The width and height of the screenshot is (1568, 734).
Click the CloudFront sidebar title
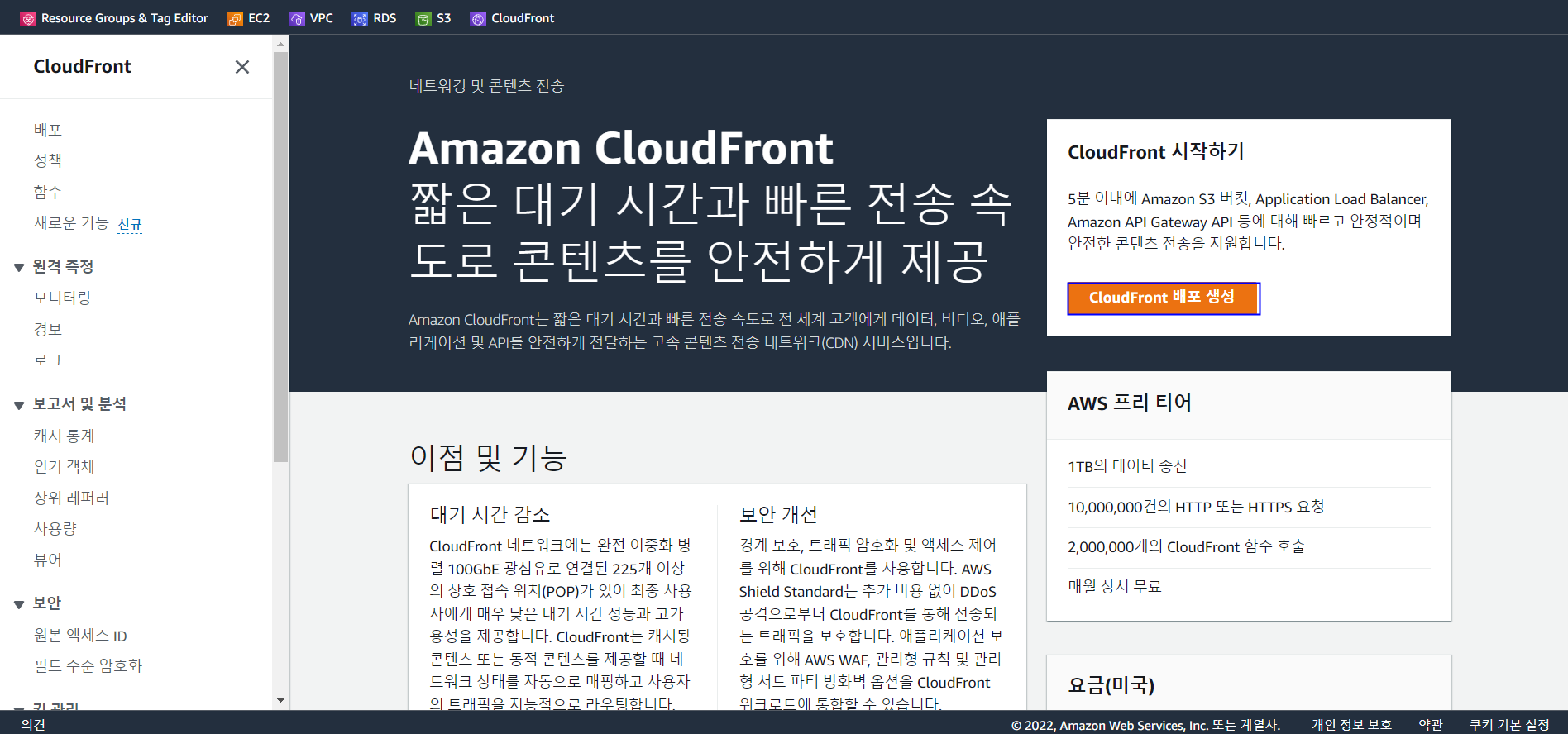coord(82,66)
